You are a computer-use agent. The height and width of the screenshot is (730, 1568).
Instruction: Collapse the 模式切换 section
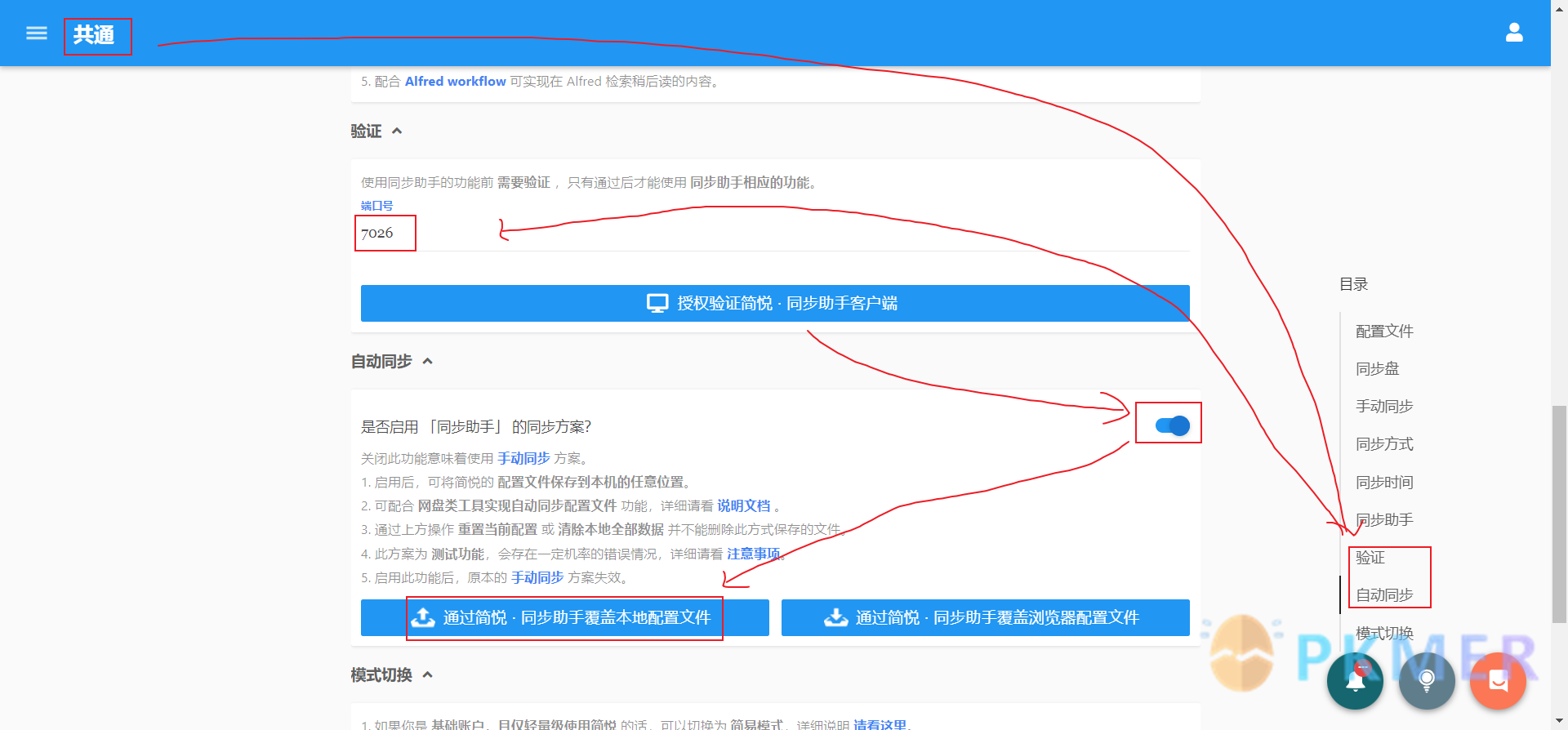(427, 675)
